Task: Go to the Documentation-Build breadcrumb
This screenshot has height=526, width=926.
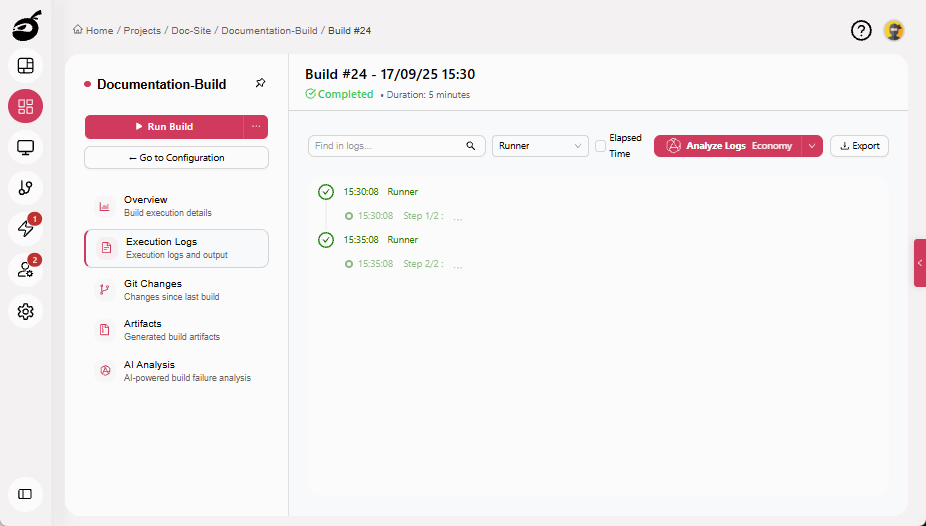Action: (269, 30)
